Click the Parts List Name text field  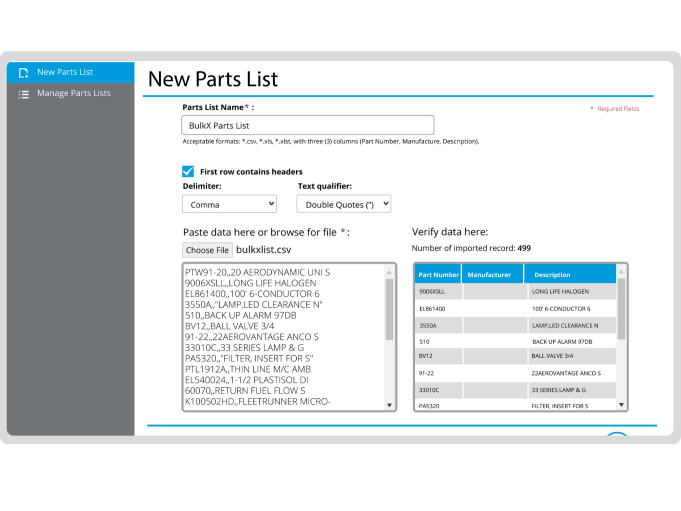[x=308, y=125]
